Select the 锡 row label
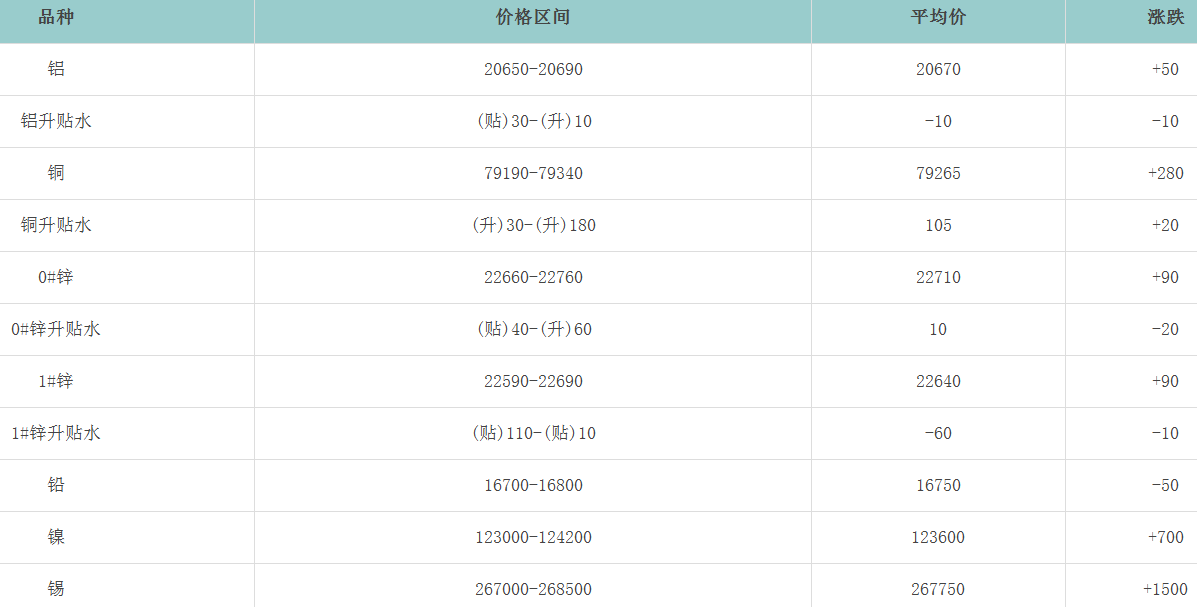Screen dimensions: 1197x607 [x=56, y=590]
